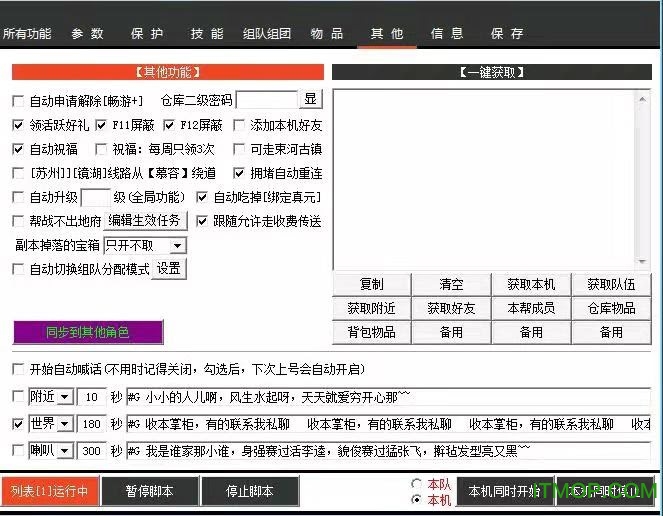
Task: Enable the 附近 shout row checkbox
Action: click(18, 397)
